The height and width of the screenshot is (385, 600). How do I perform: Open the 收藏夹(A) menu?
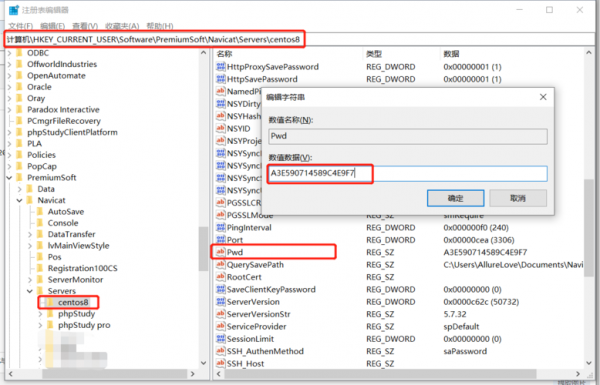[122, 26]
